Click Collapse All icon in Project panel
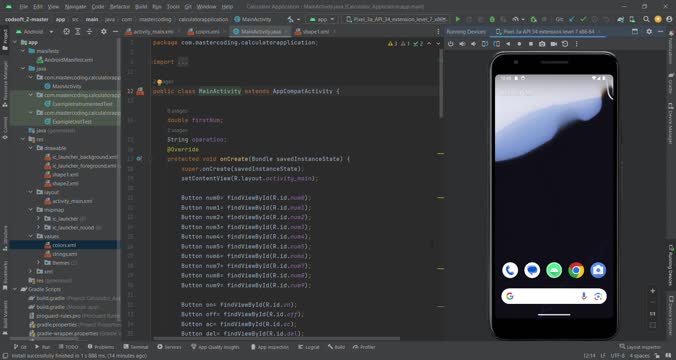 tap(89, 31)
